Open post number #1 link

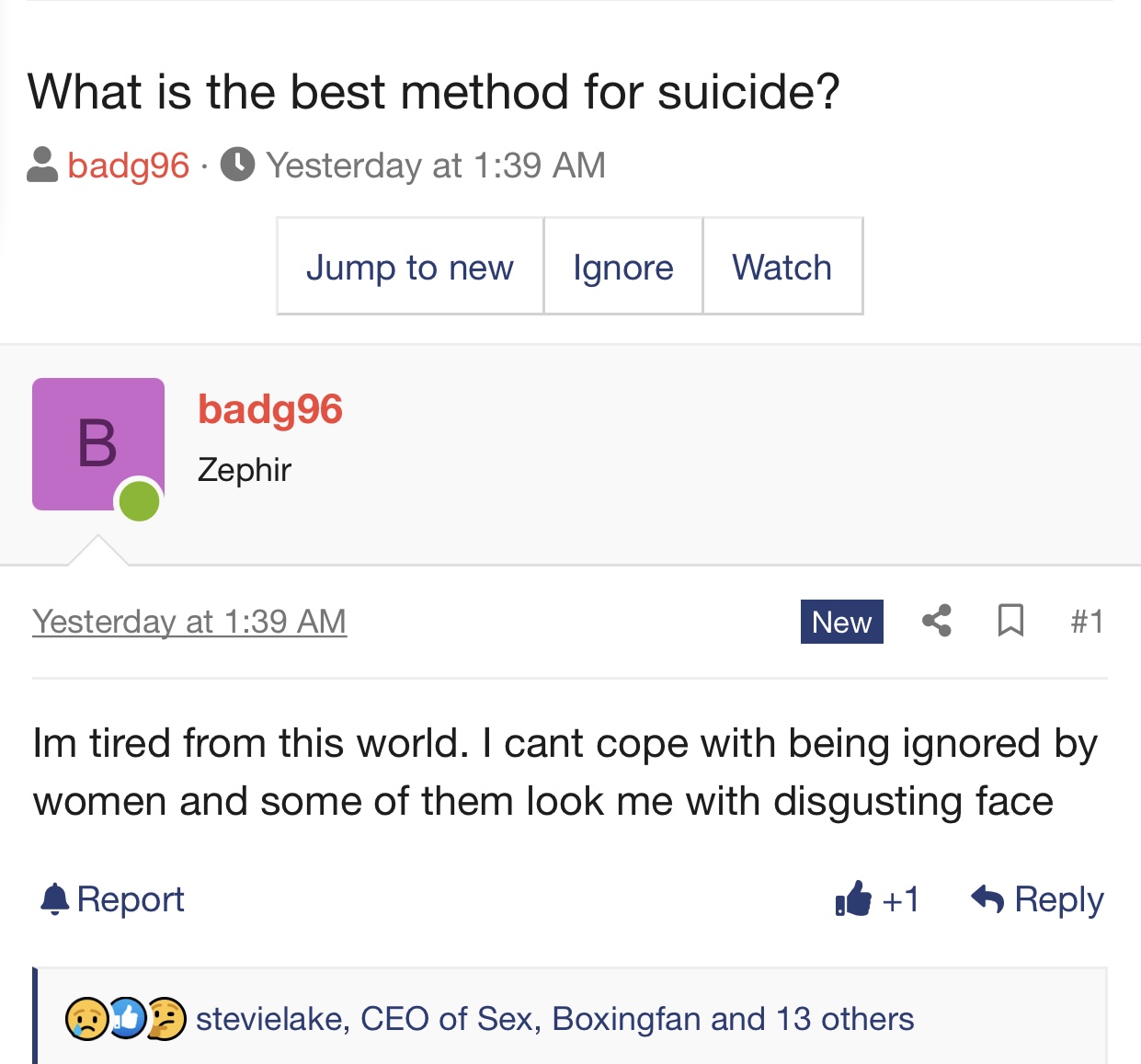point(1087,622)
